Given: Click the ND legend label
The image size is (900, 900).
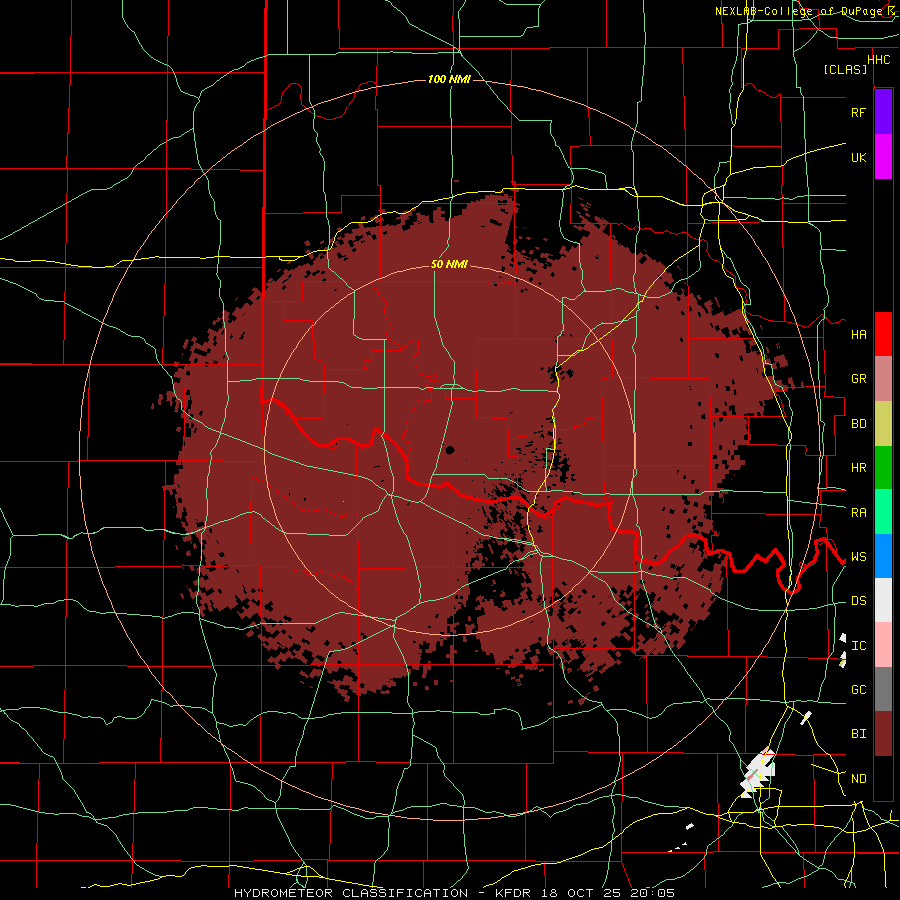Looking at the screenshot, I should coord(858,779).
